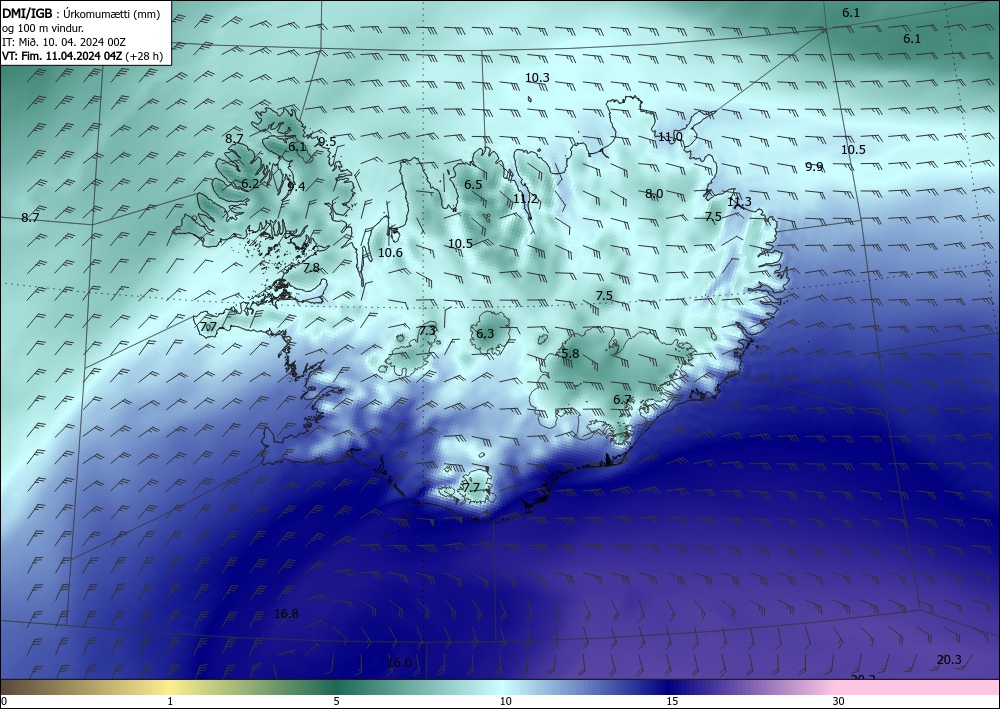Click the color scale label 15

[x=672, y=701]
